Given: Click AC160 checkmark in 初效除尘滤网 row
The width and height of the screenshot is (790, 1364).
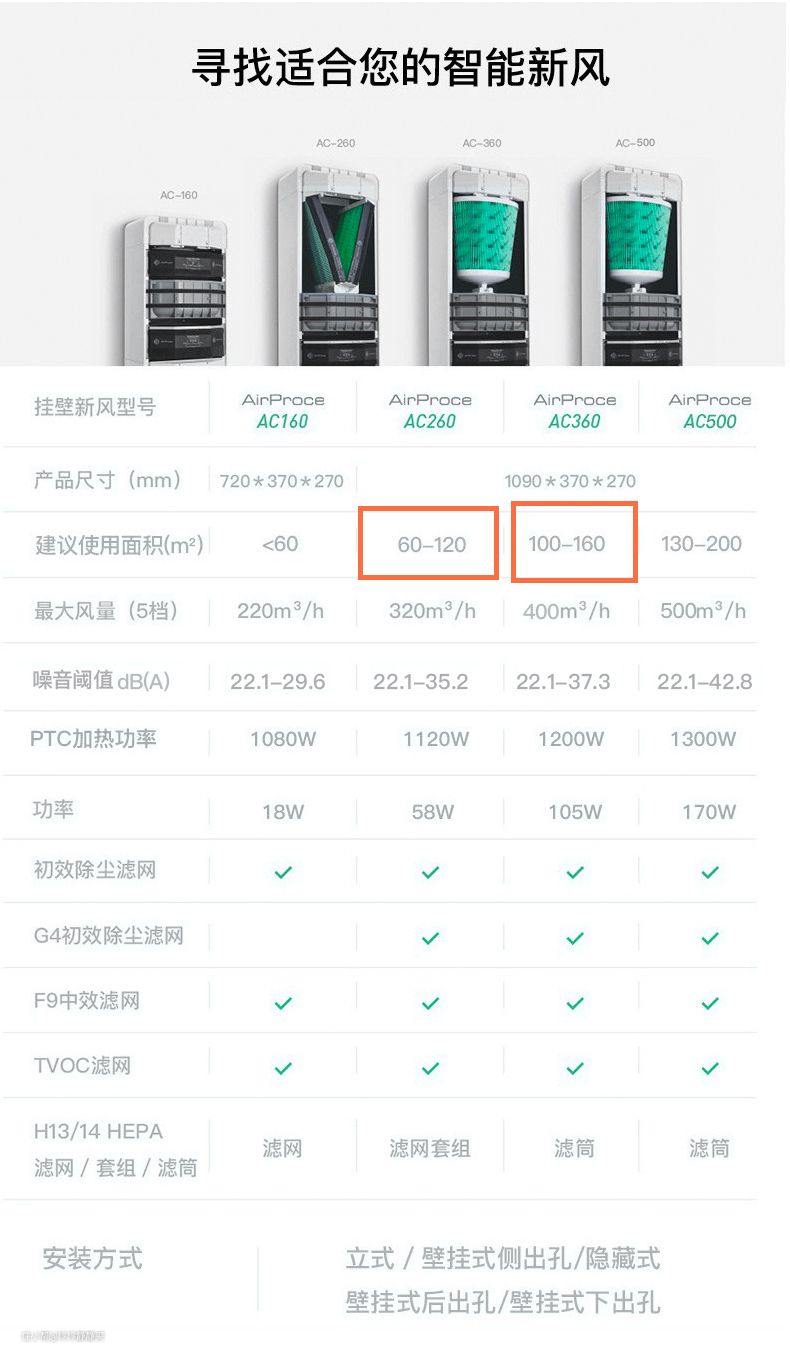Looking at the screenshot, I should point(283,872).
